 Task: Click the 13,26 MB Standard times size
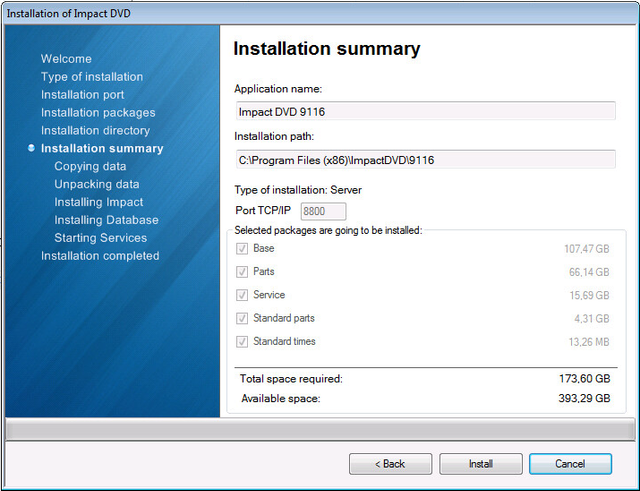pos(589,342)
